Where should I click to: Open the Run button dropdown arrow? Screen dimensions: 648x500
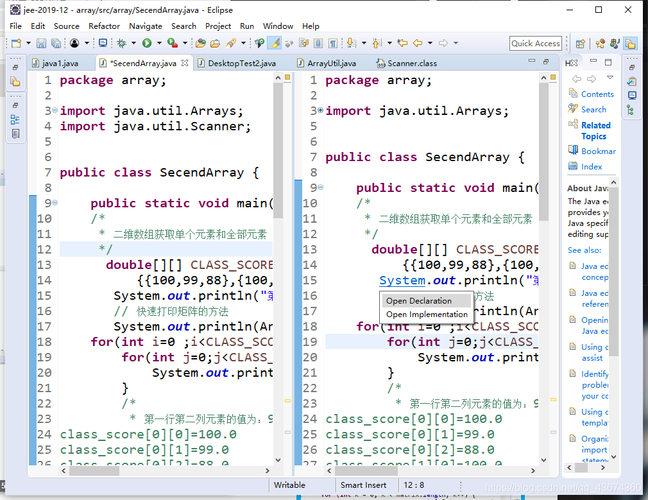pos(157,44)
